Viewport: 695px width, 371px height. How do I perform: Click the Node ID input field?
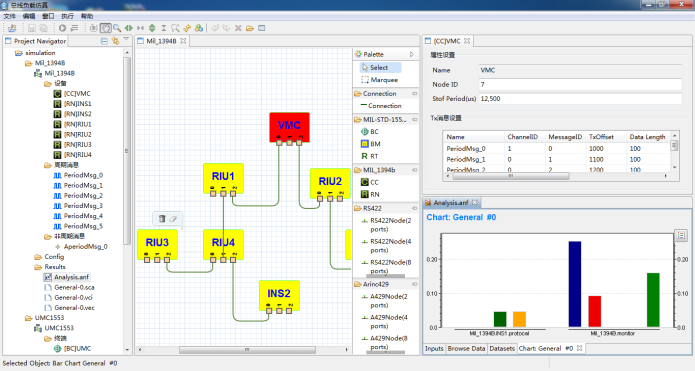(580, 84)
